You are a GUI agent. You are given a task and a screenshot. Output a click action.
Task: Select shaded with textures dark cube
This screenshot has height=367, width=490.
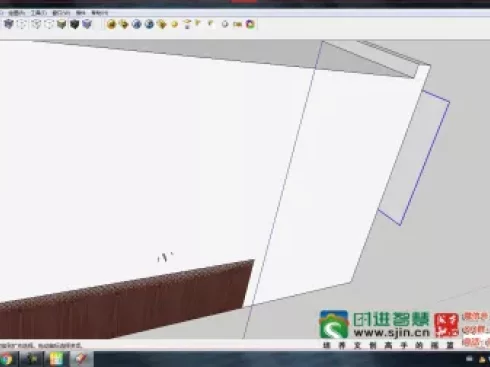click(x=74, y=24)
